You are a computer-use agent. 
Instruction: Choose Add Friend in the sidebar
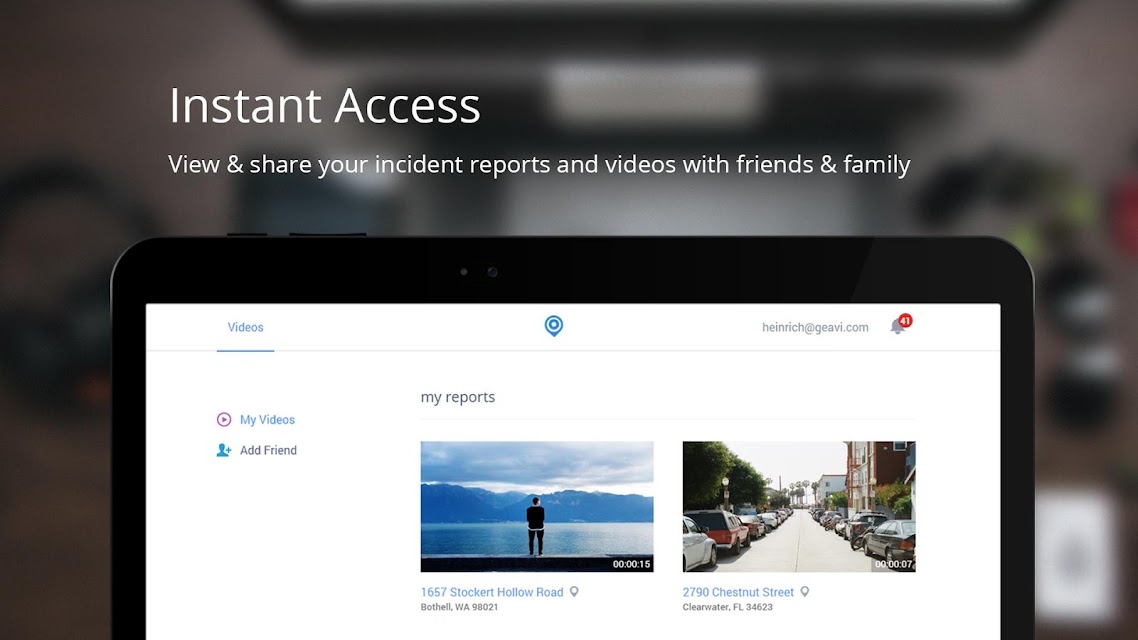coord(268,450)
